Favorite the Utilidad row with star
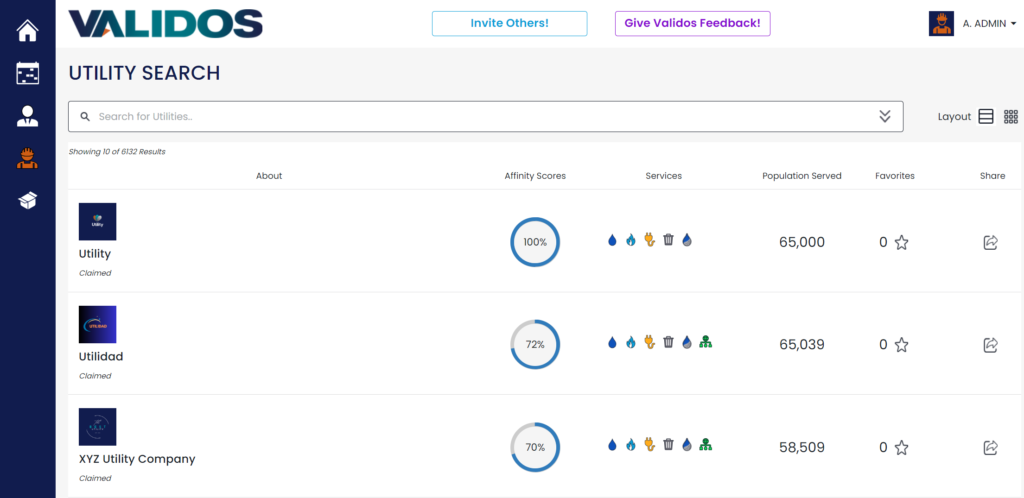The image size is (1024, 498). coord(902,345)
